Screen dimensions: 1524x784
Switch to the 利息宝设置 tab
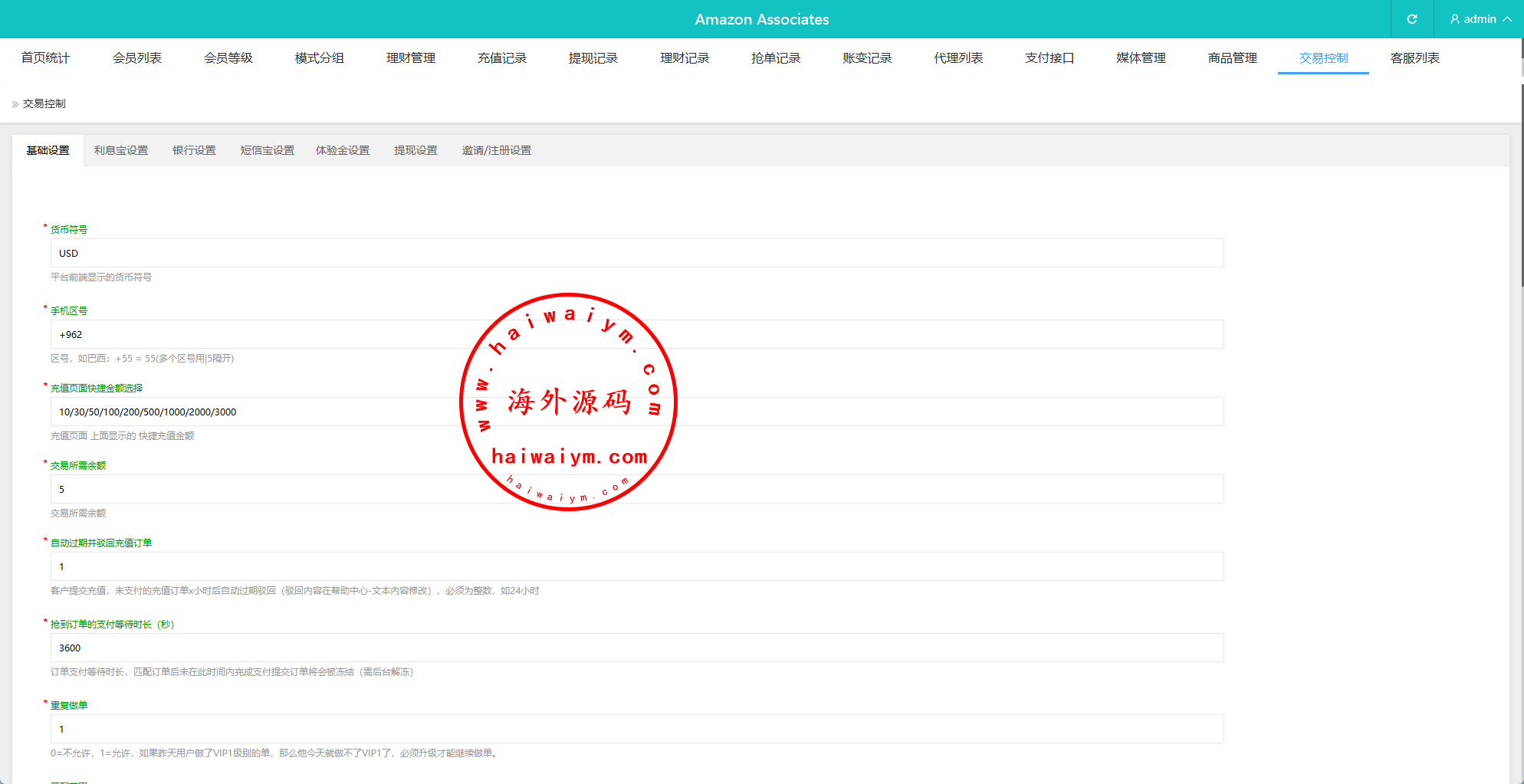[x=121, y=150]
